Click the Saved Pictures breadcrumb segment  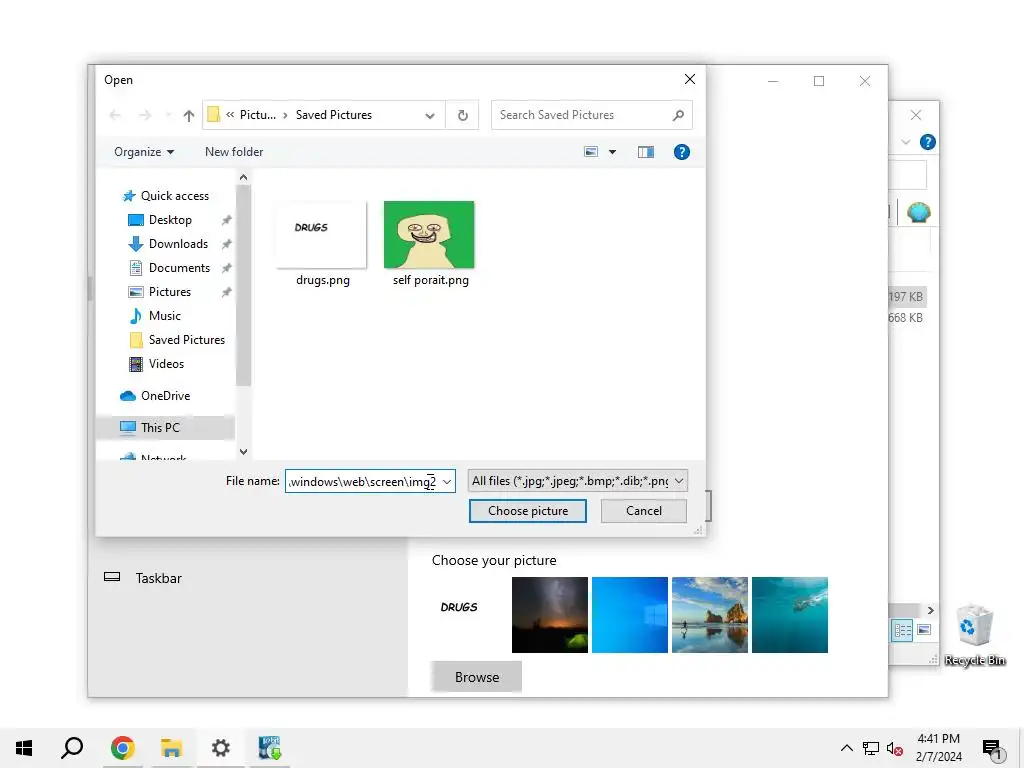(334, 116)
